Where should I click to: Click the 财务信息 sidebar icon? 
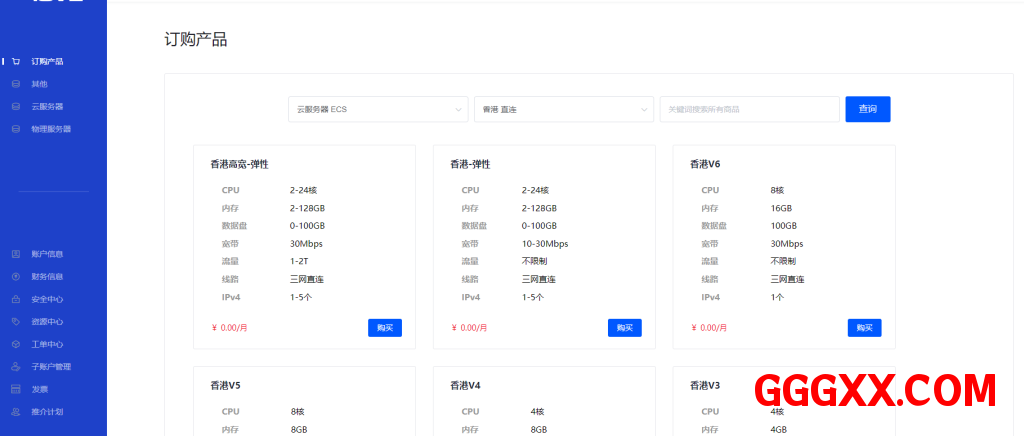coord(16,277)
